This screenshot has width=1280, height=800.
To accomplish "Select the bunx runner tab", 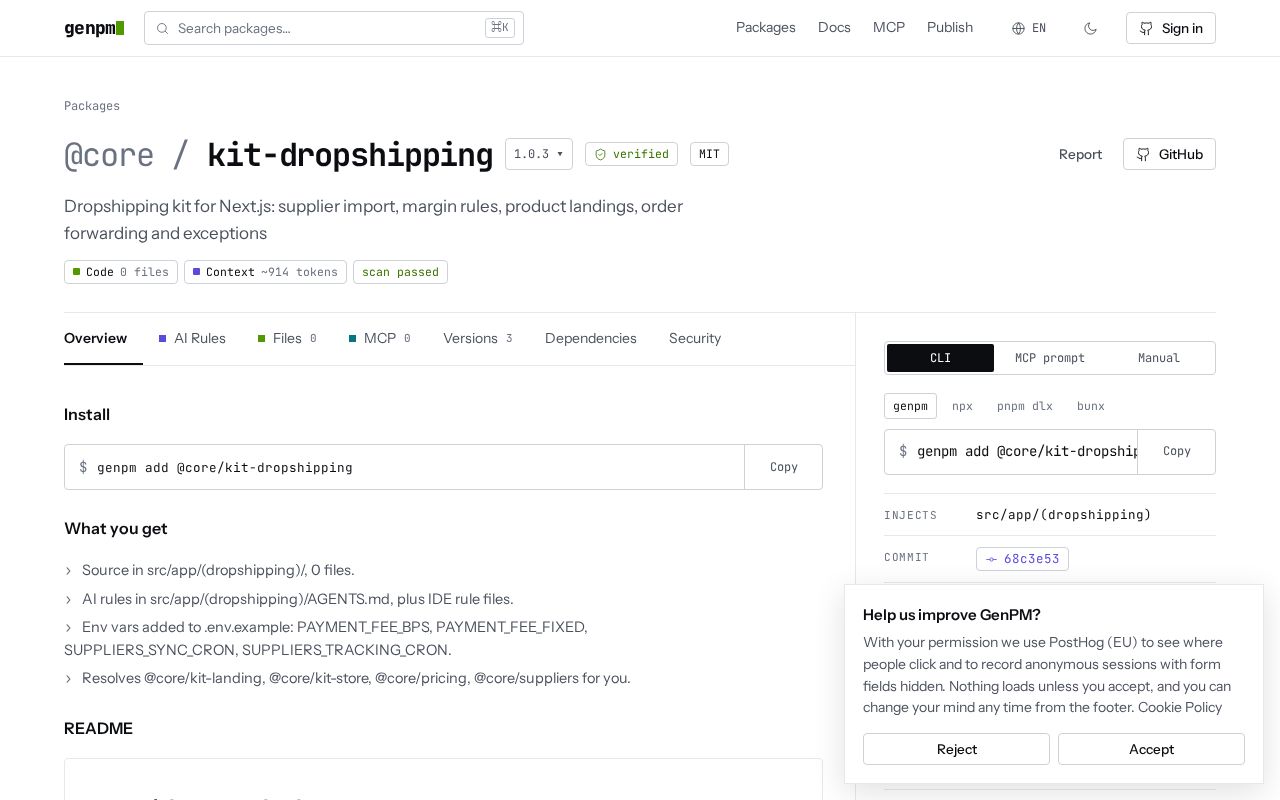I will [x=1091, y=406].
